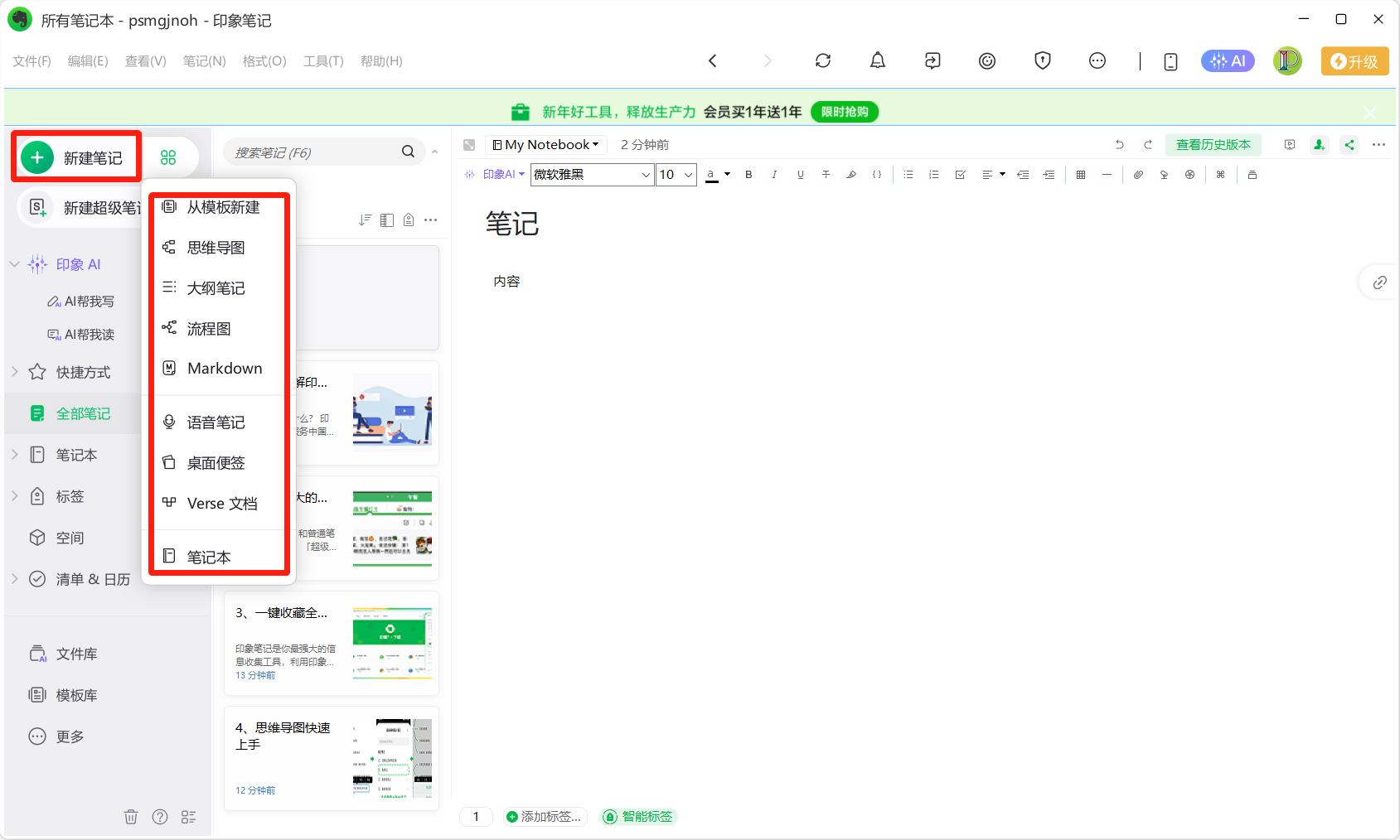Viewport: 1400px width, 840px height.
Task: Click the search magnifier icon
Action: (x=408, y=152)
